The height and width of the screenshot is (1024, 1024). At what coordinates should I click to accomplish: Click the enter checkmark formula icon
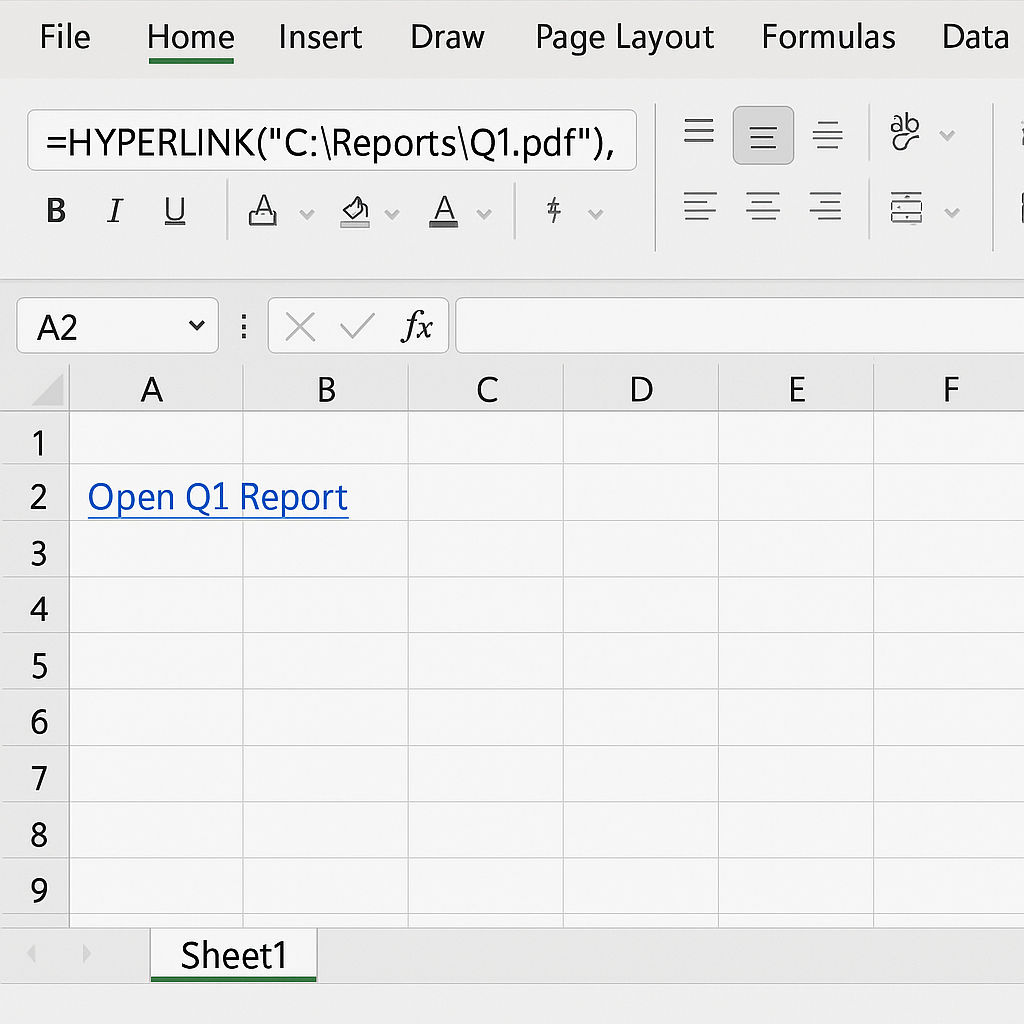pos(357,326)
